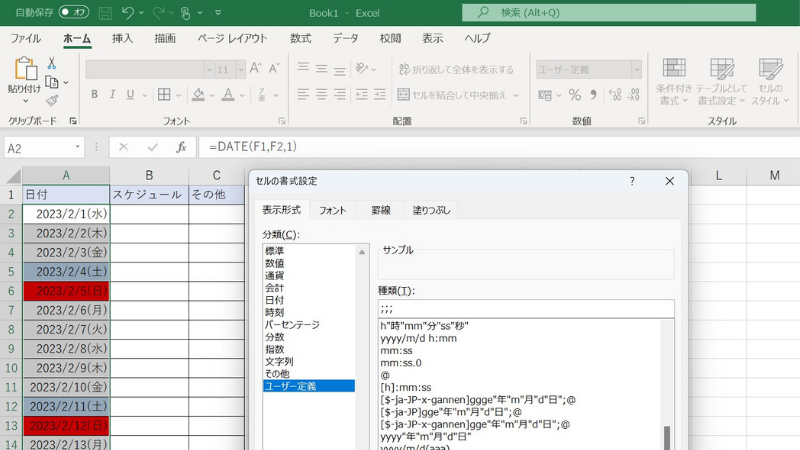Click the 貼り付け paste icon

coord(25,68)
